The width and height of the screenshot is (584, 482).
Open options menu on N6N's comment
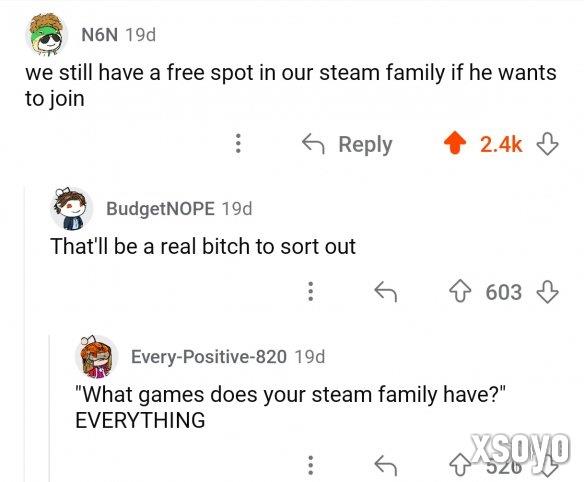pyautogui.click(x=239, y=143)
